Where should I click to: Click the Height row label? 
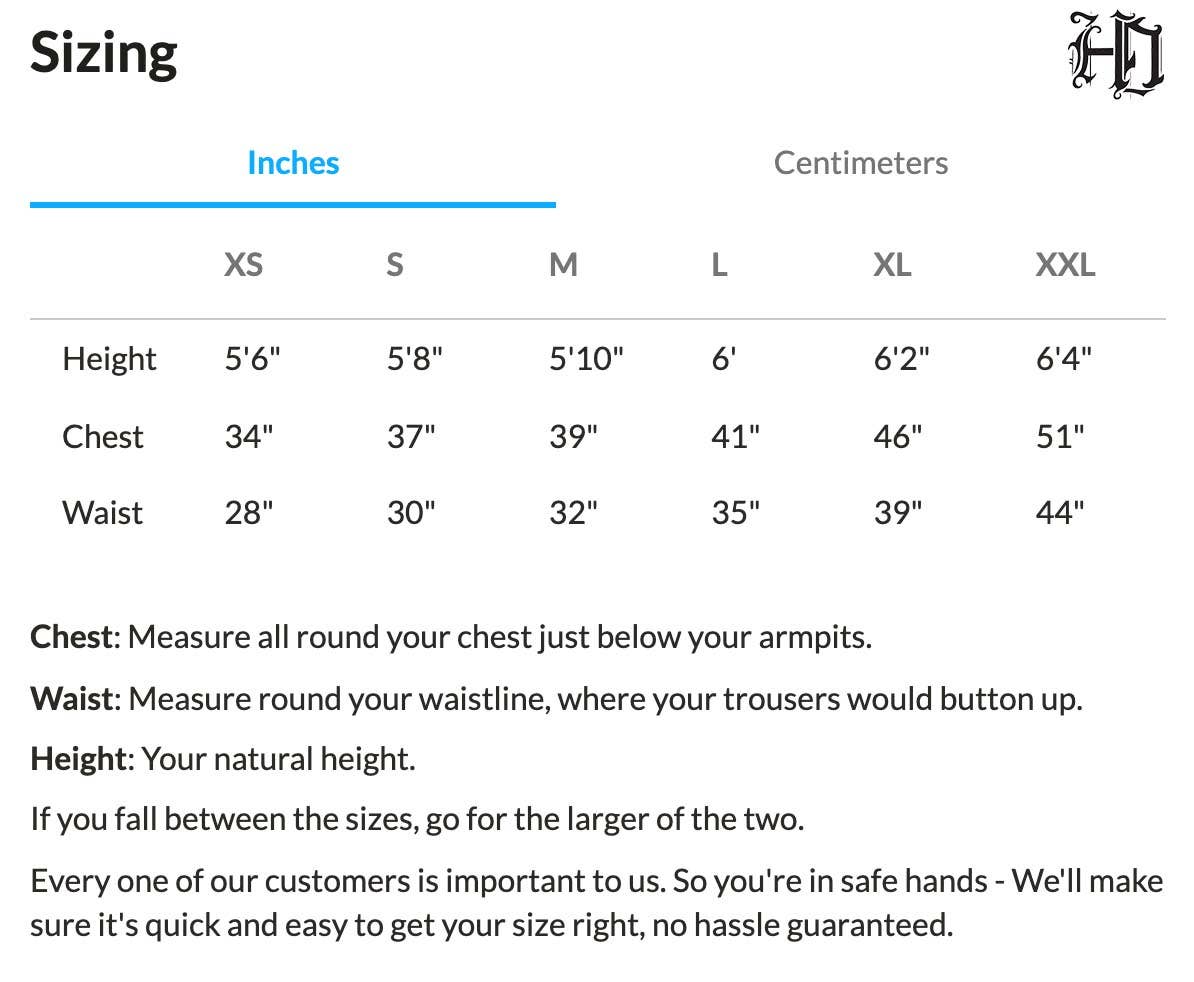[x=109, y=359]
